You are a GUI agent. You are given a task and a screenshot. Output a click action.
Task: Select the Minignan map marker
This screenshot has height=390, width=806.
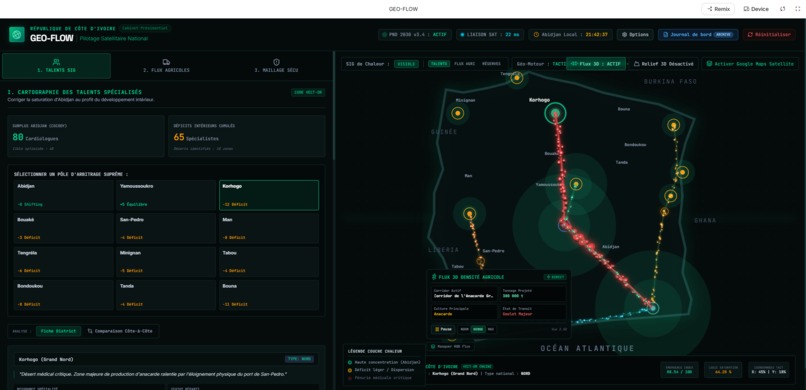click(x=457, y=113)
